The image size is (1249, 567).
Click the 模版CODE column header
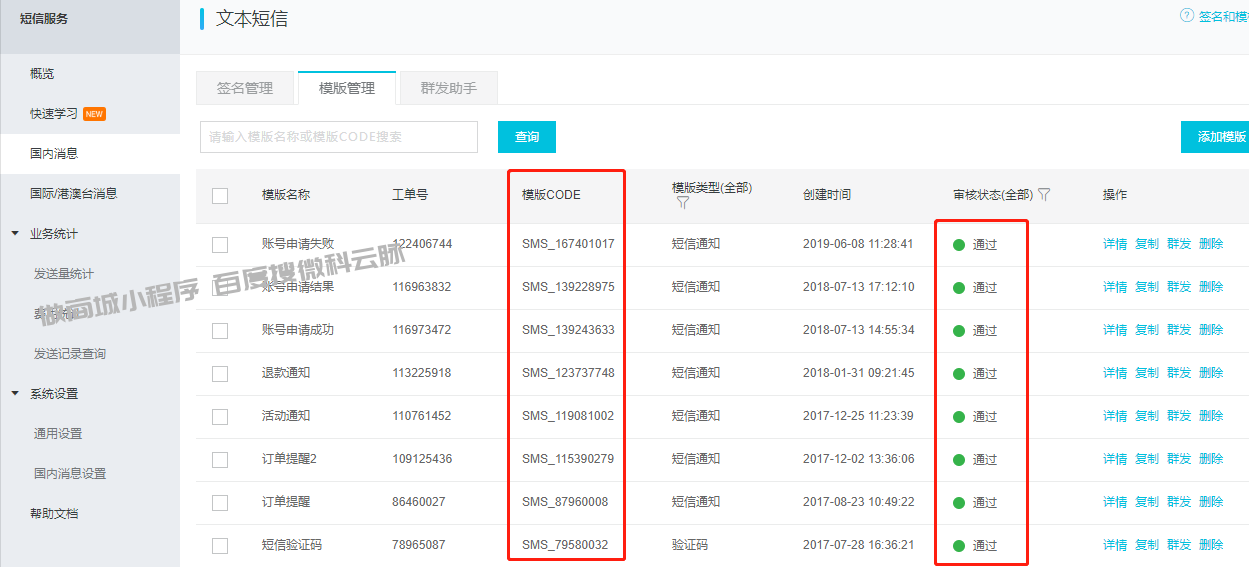pos(551,195)
